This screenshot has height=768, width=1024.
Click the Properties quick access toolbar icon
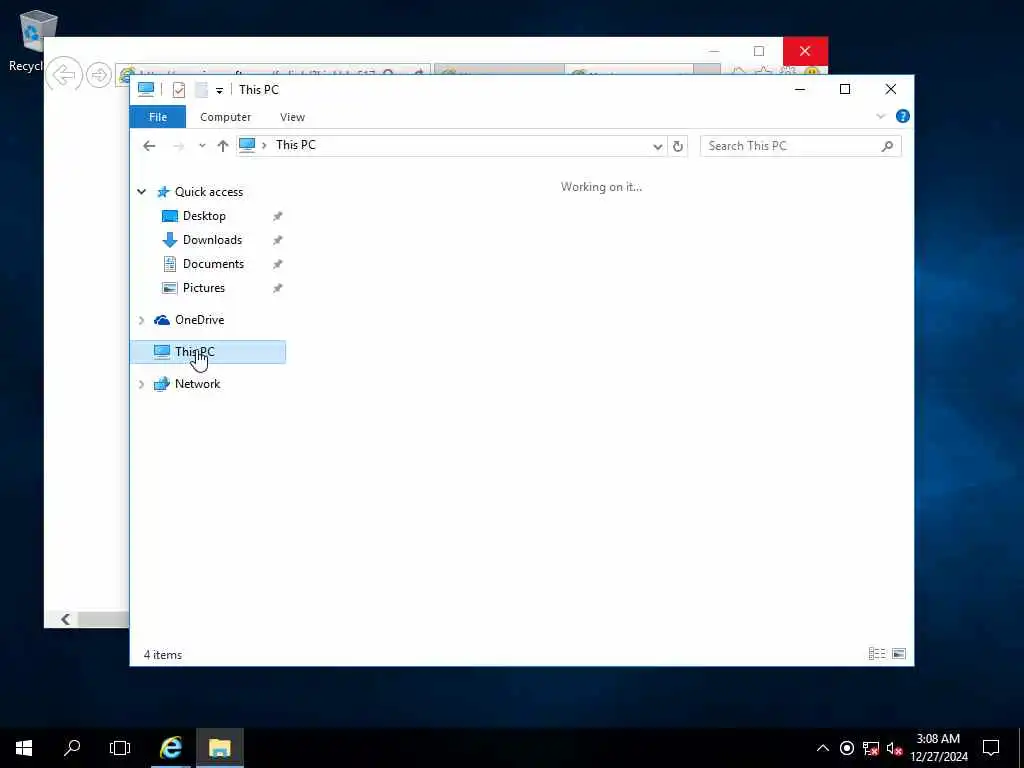178,90
